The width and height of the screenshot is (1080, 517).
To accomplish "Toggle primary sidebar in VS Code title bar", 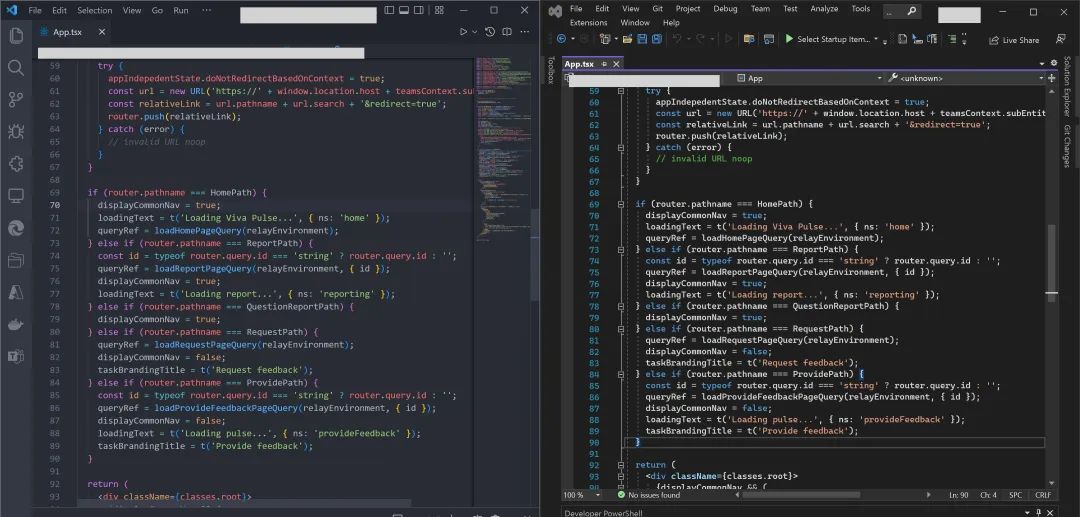I will [x=389, y=10].
